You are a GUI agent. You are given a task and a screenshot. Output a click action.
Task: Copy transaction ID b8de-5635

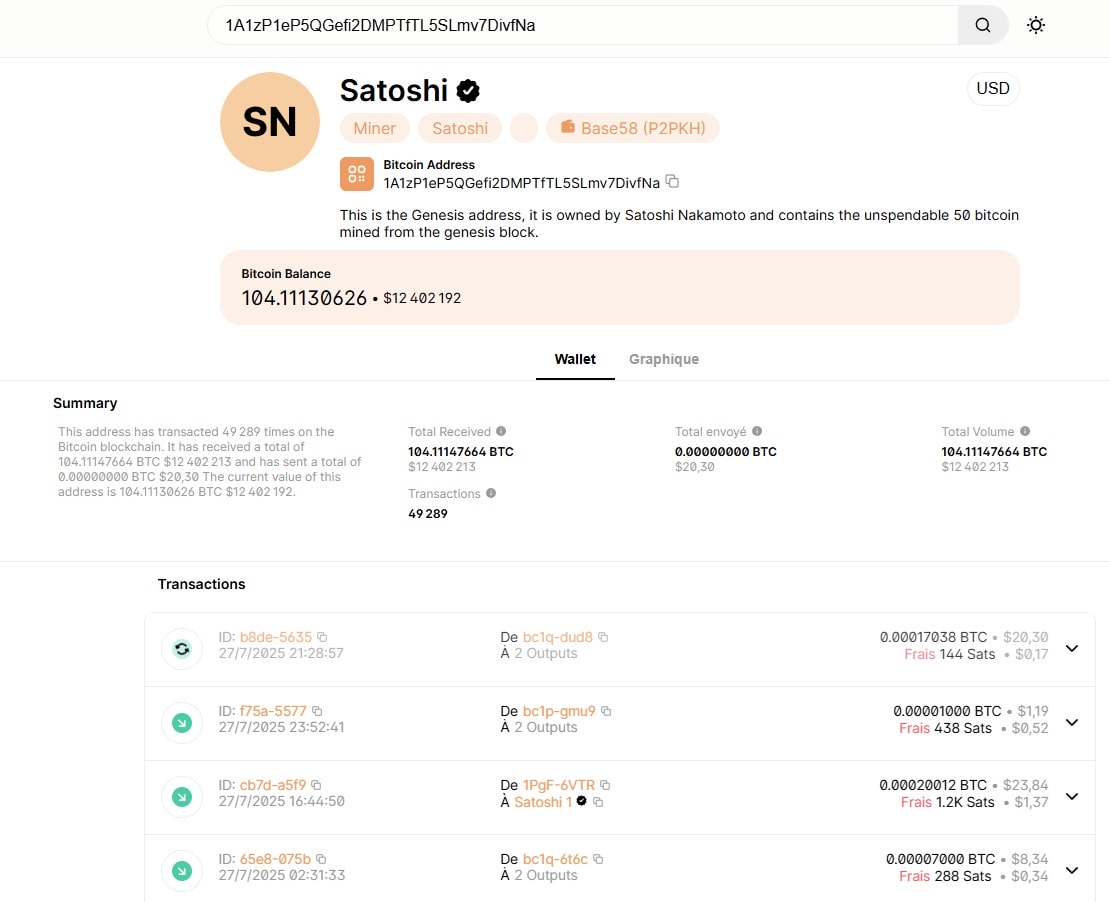322,637
